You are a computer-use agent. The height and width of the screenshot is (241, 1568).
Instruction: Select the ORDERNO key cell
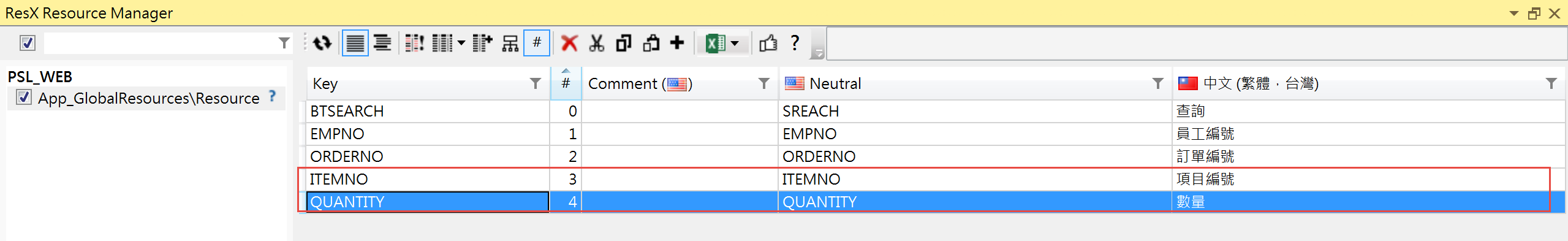click(x=428, y=157)
